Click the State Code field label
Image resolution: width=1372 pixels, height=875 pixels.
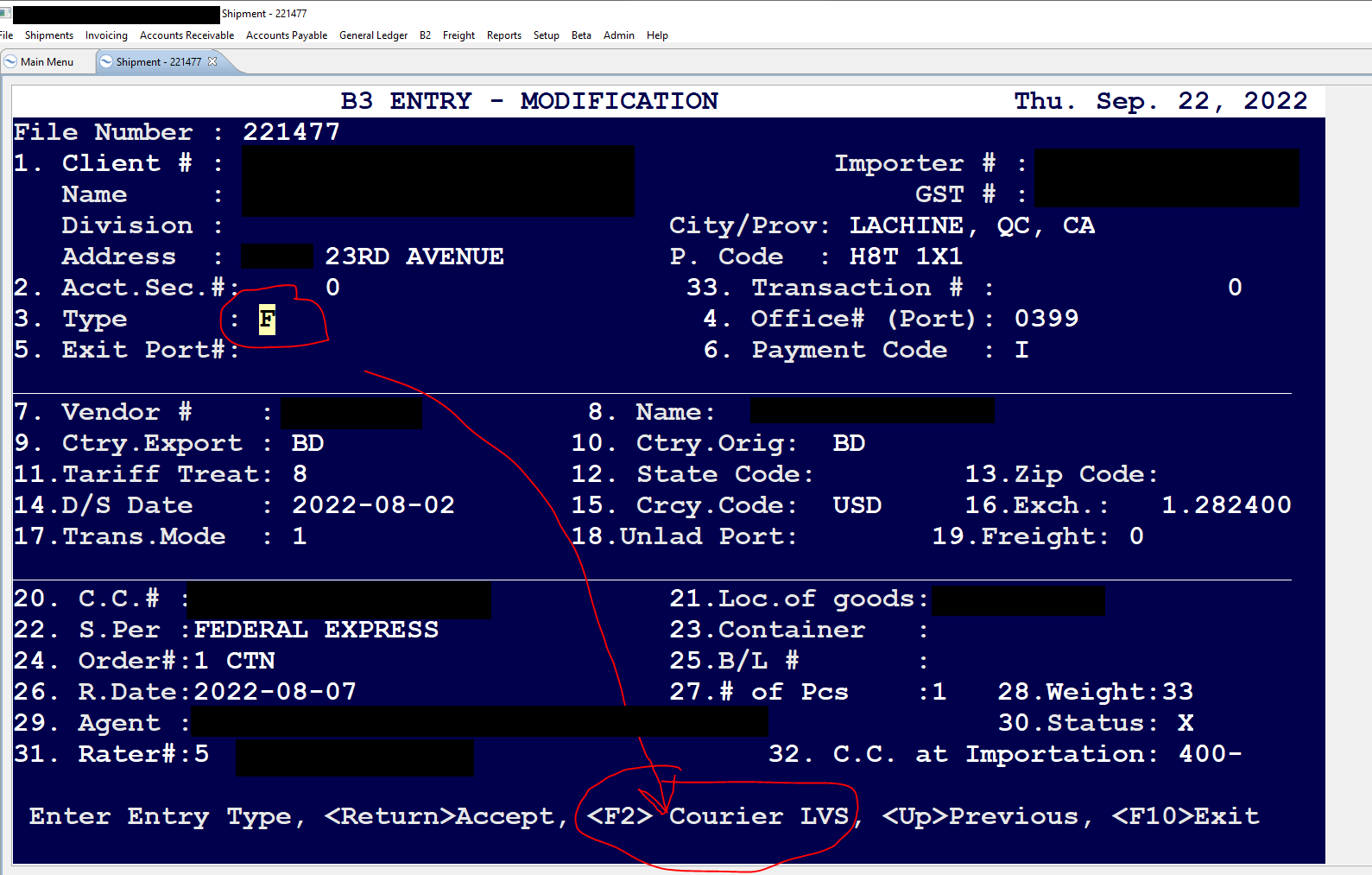(718, 474)
